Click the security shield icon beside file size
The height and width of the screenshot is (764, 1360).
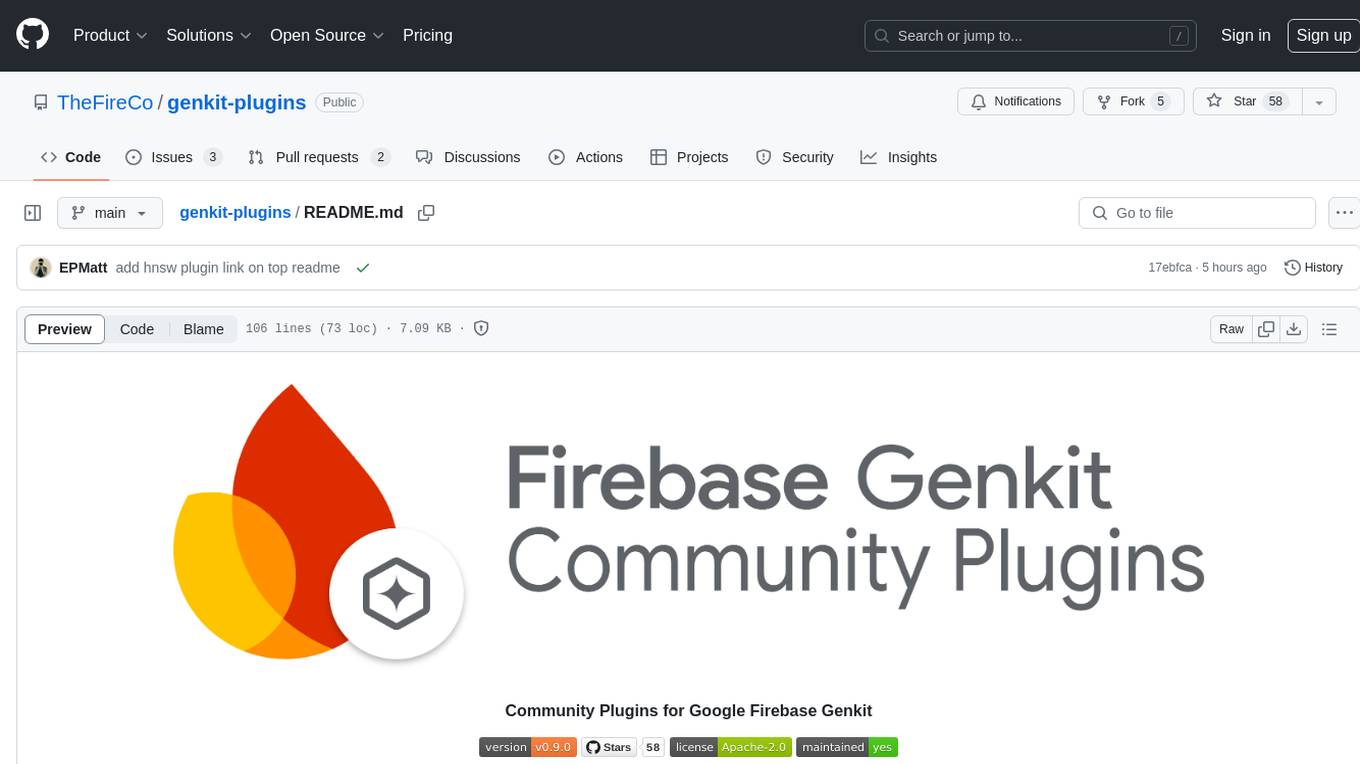click(481, 328)
